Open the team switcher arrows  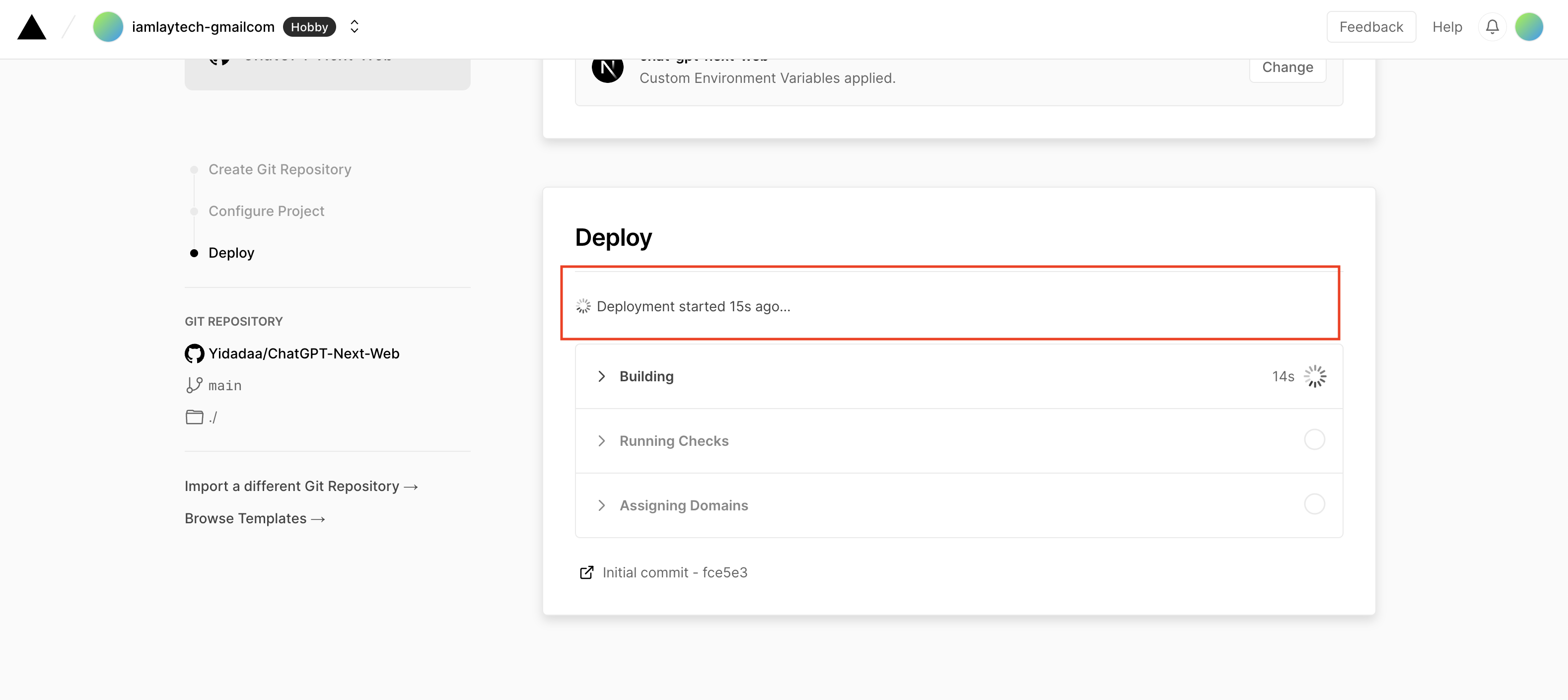pos(354,27)
